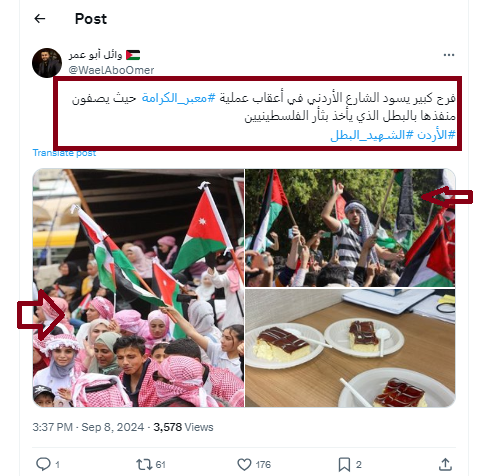Open the @WaelAboOmer handle link
The width and height of the screenshot is (480, 476).
(111, 70)
